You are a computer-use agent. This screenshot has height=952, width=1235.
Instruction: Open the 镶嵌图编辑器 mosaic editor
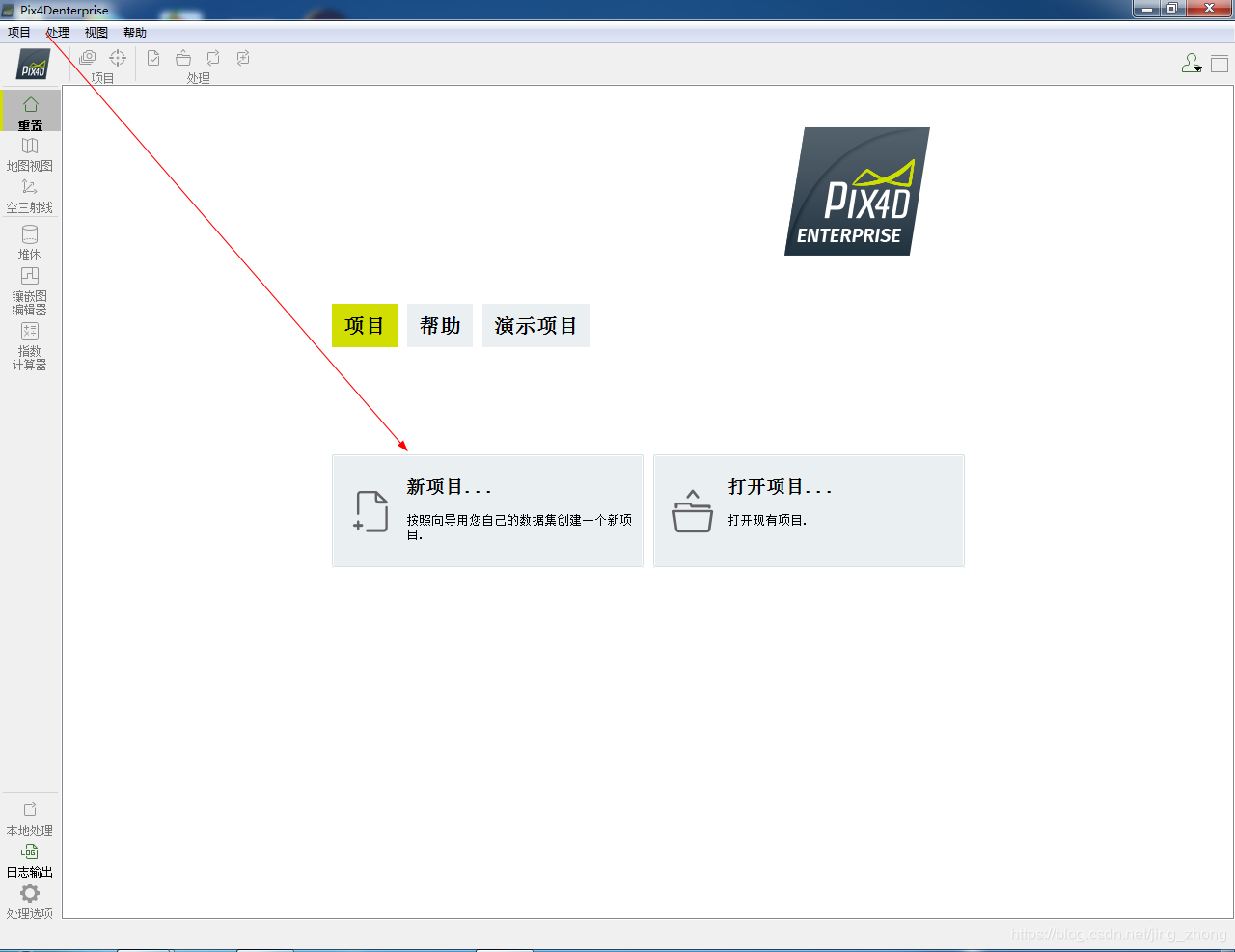(30, 290)
